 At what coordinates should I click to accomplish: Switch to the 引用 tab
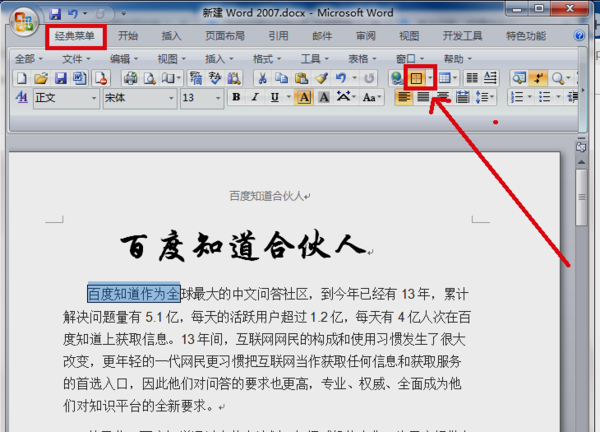278,36
